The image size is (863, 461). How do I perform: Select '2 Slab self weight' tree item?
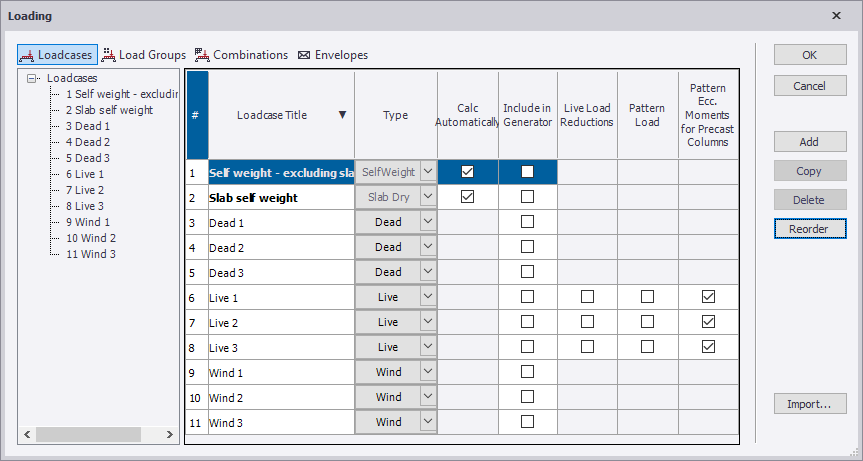tap(109, 110)
